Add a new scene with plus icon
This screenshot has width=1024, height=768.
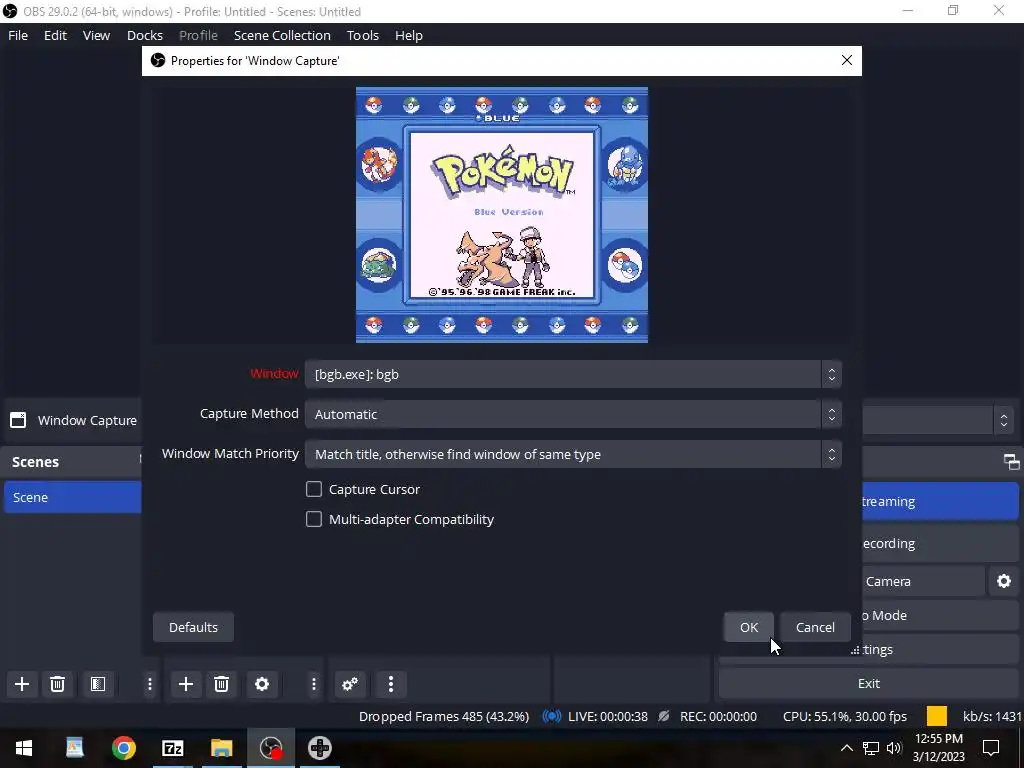pos(22,684)
